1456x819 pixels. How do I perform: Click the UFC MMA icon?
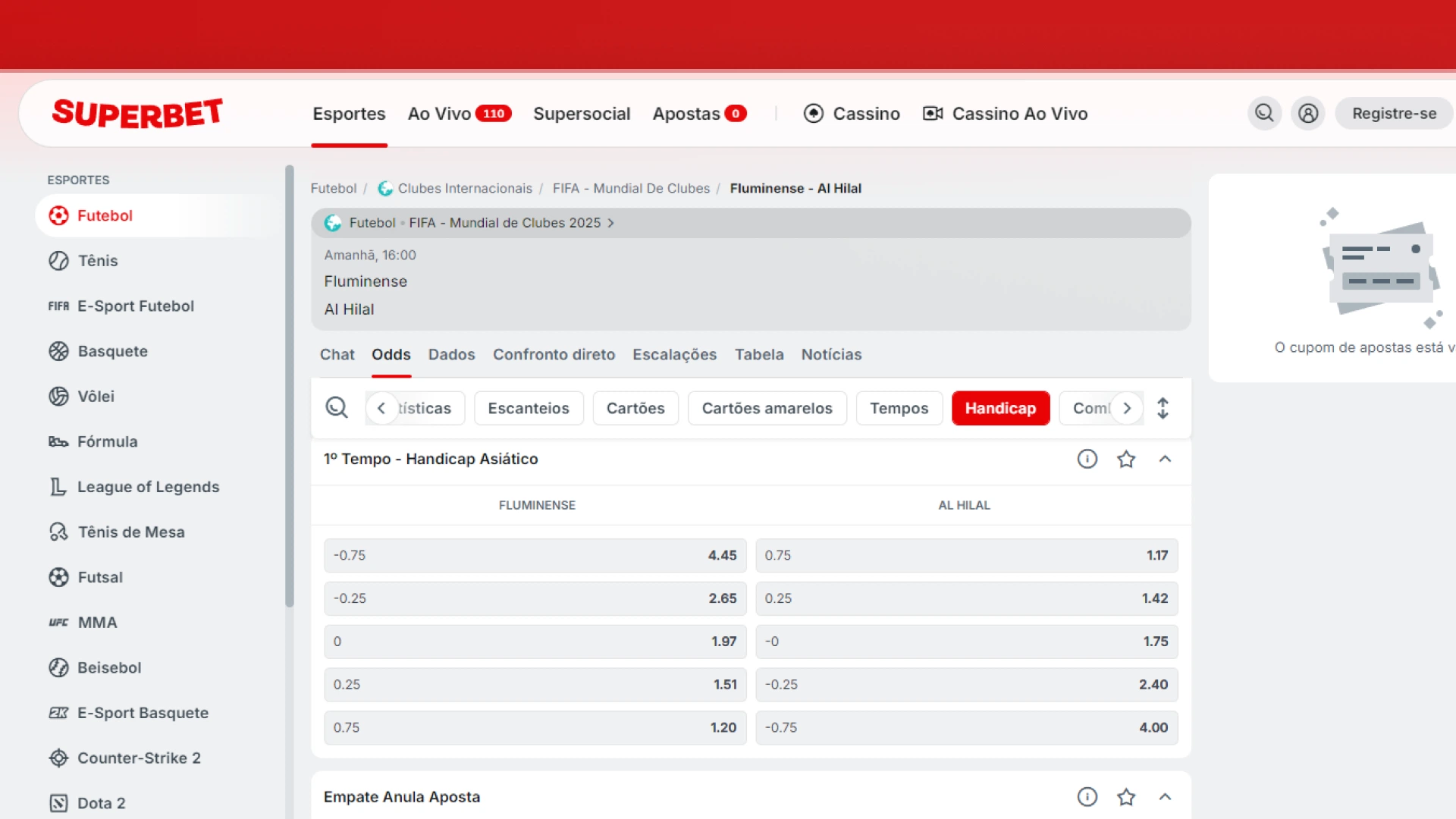(58, 623)
